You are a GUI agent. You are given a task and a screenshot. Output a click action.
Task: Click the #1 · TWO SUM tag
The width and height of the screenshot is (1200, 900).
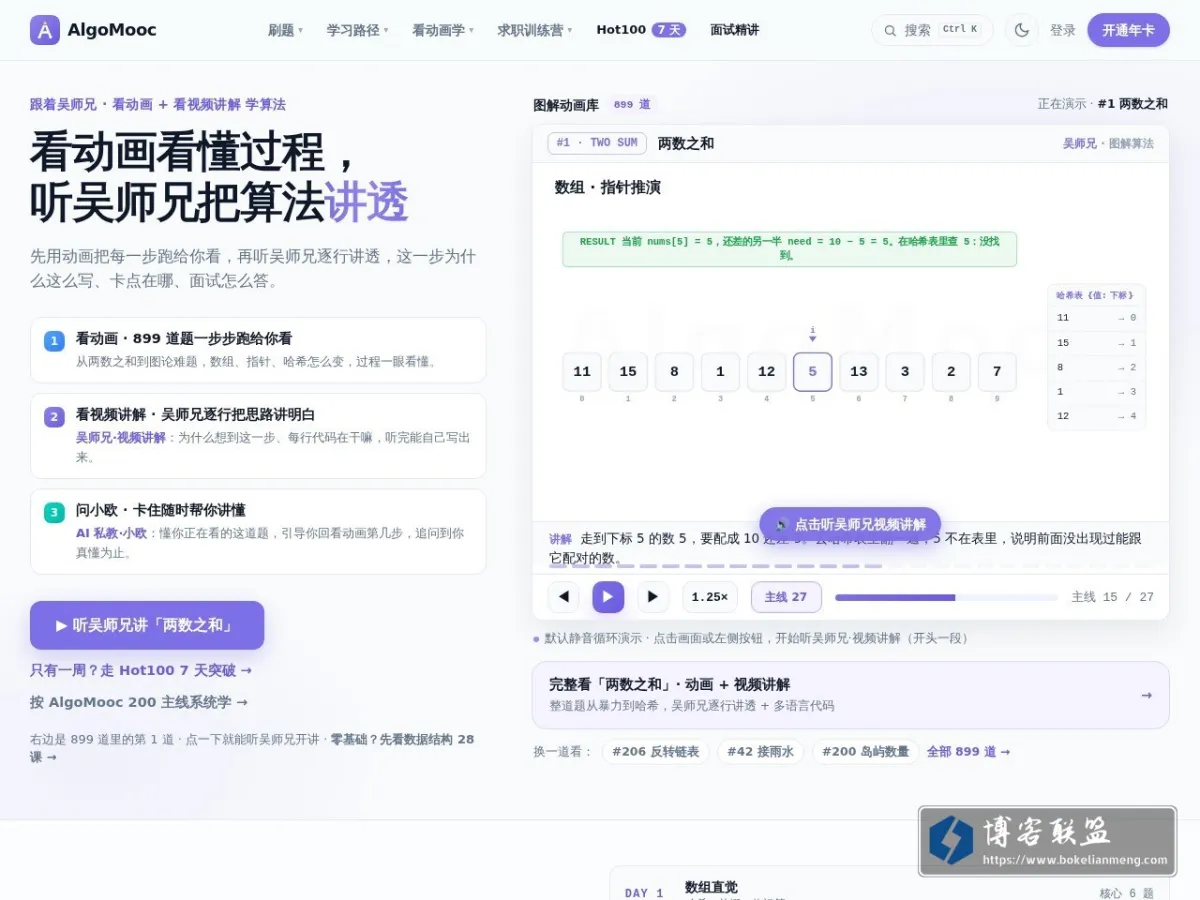597,143
